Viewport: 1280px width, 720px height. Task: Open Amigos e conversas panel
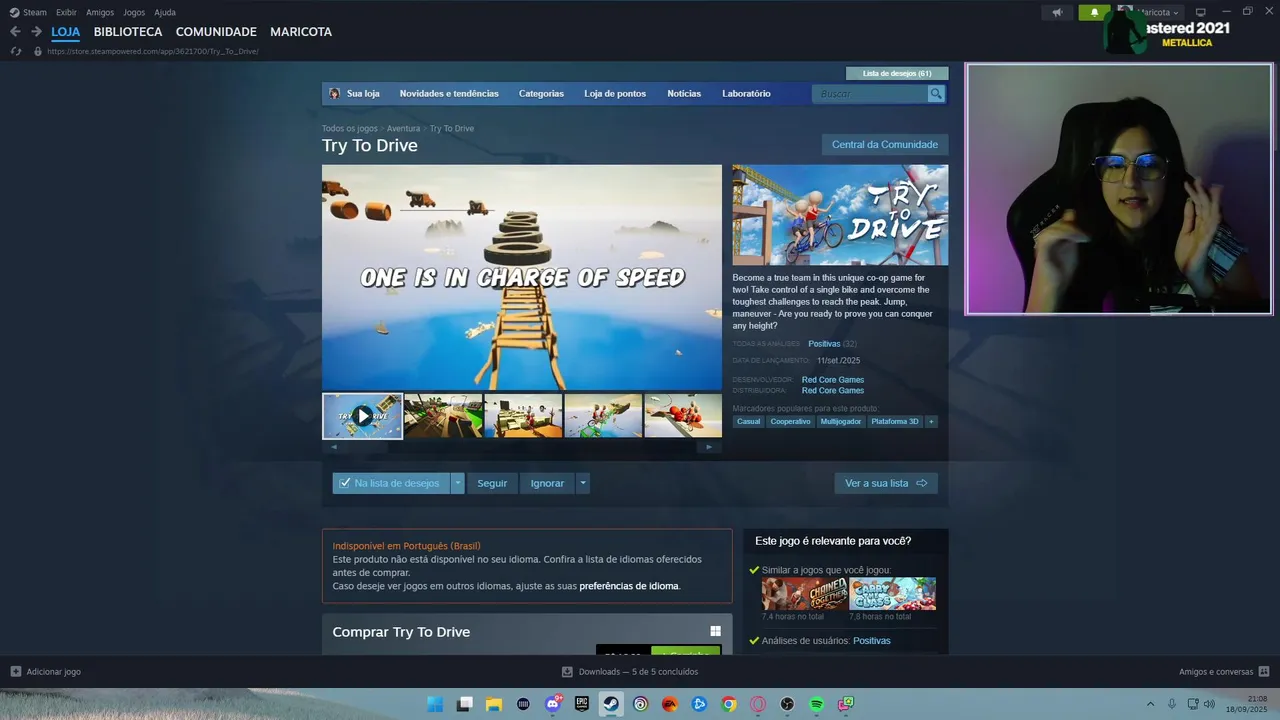point(1224,672)
